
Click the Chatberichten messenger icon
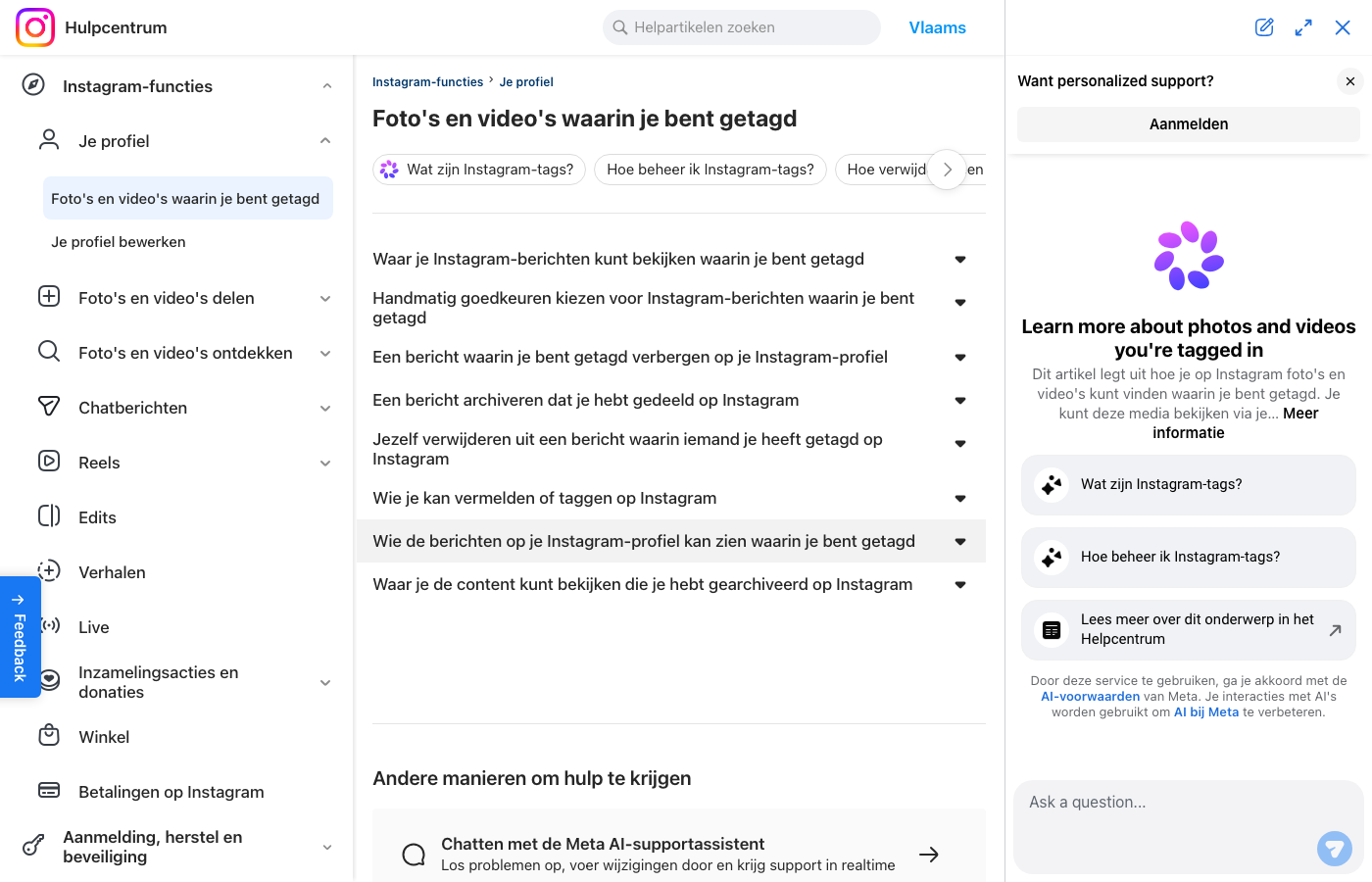tap(49, 406)
